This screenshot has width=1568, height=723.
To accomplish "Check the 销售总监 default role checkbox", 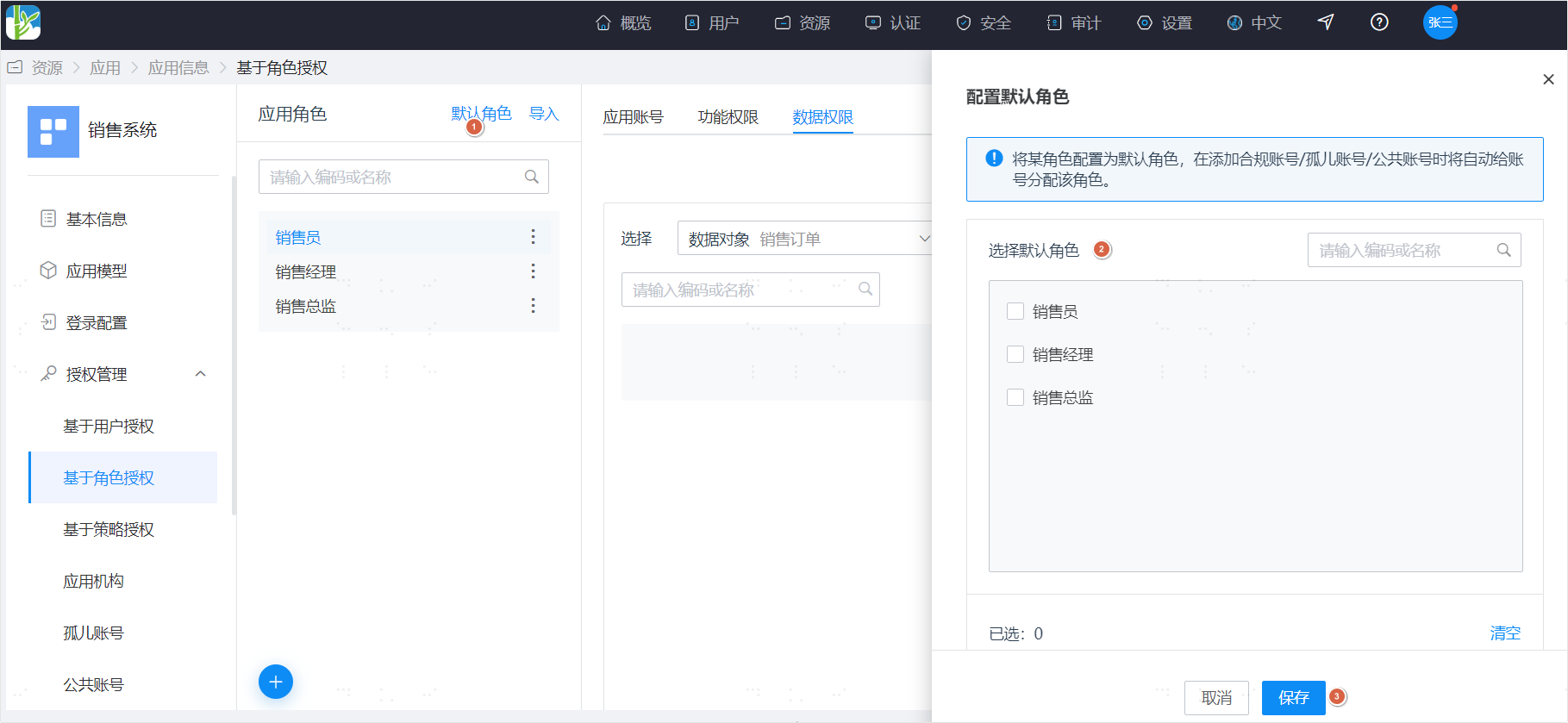I will (x=1015, y=397).
